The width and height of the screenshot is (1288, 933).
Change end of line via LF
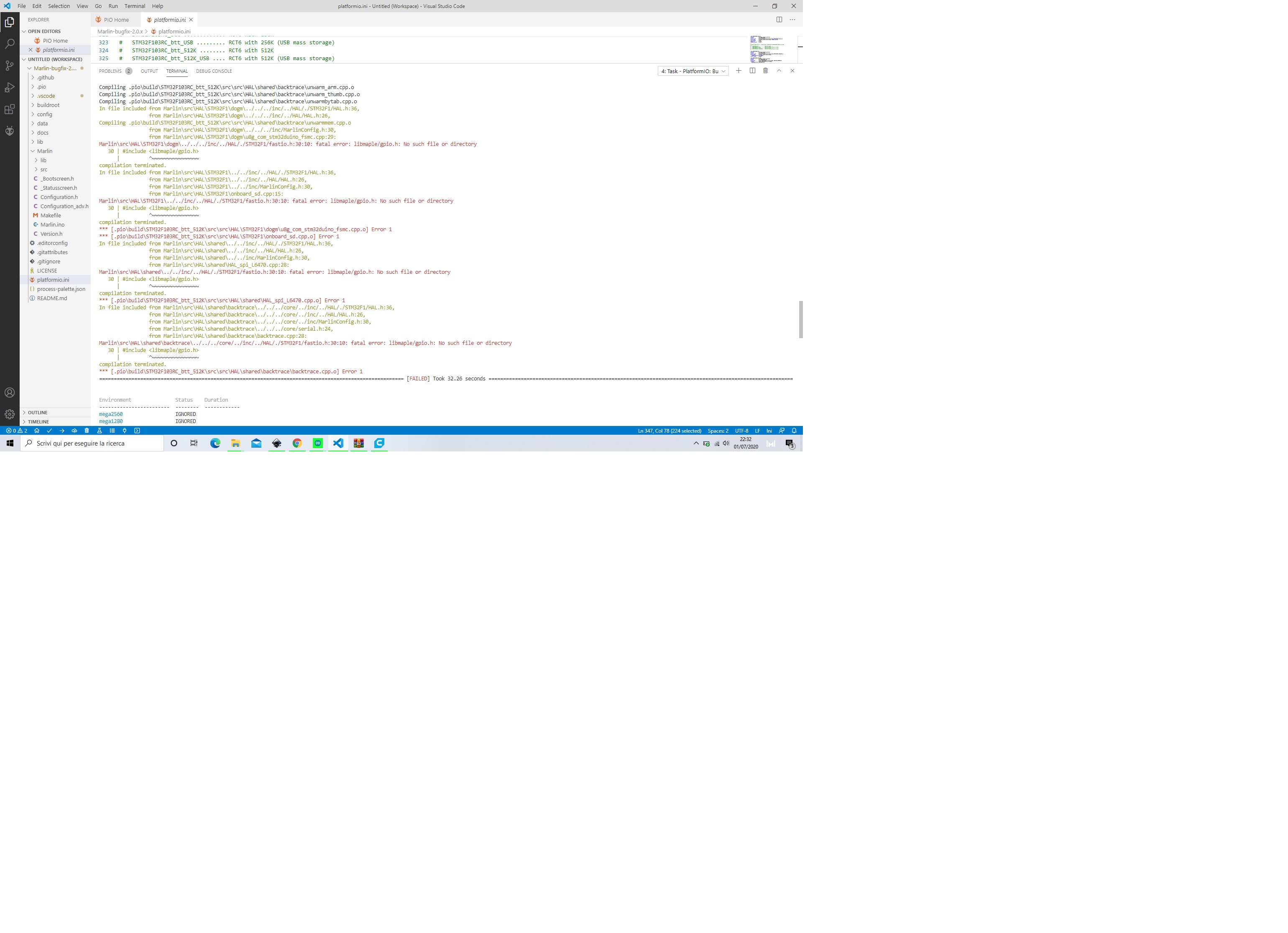coord(757,431)
